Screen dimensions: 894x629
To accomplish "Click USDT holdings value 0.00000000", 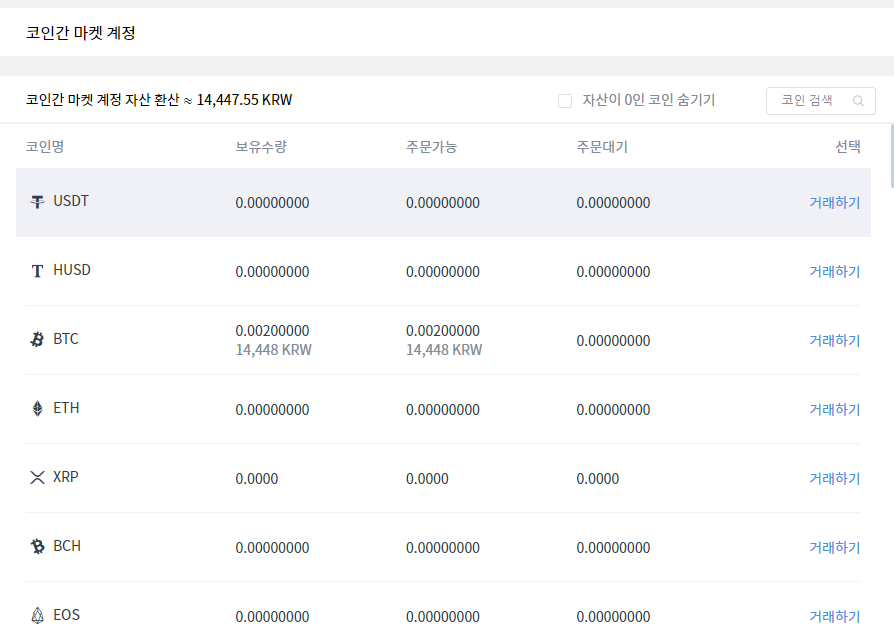I will click(x=273, y=202).
